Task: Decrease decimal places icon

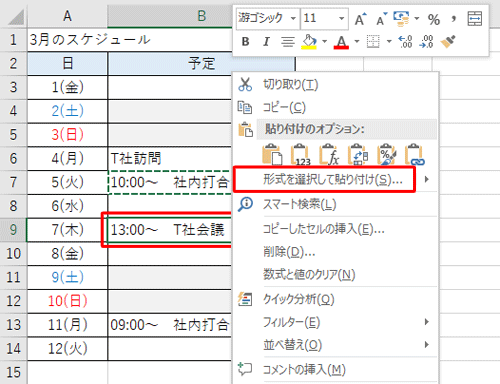Action: tap(427, 42)
